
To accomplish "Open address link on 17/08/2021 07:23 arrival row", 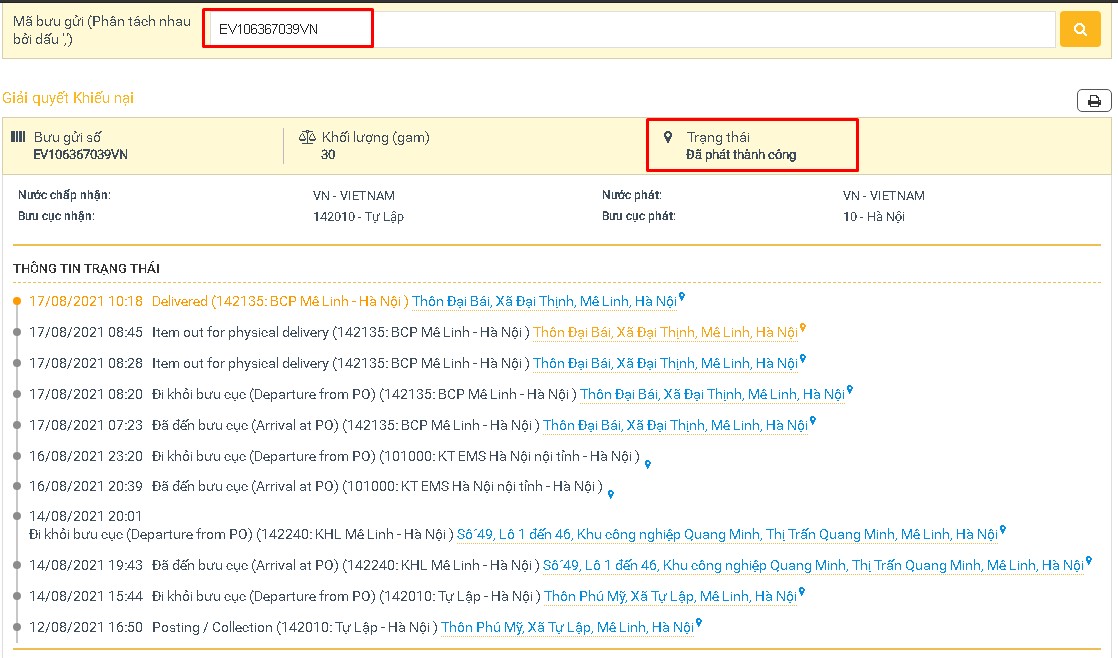I will click(x=675, y=426).
